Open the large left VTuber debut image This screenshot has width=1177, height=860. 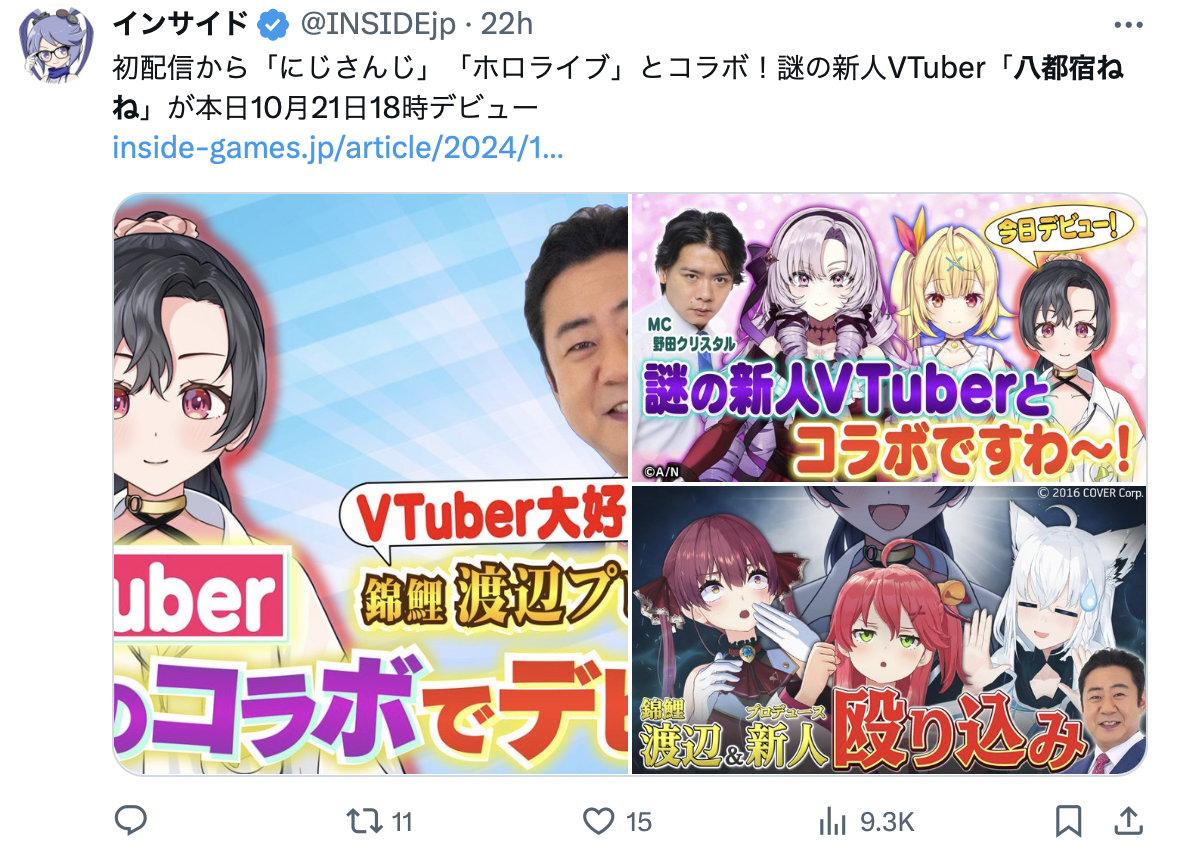click(371, 484)
